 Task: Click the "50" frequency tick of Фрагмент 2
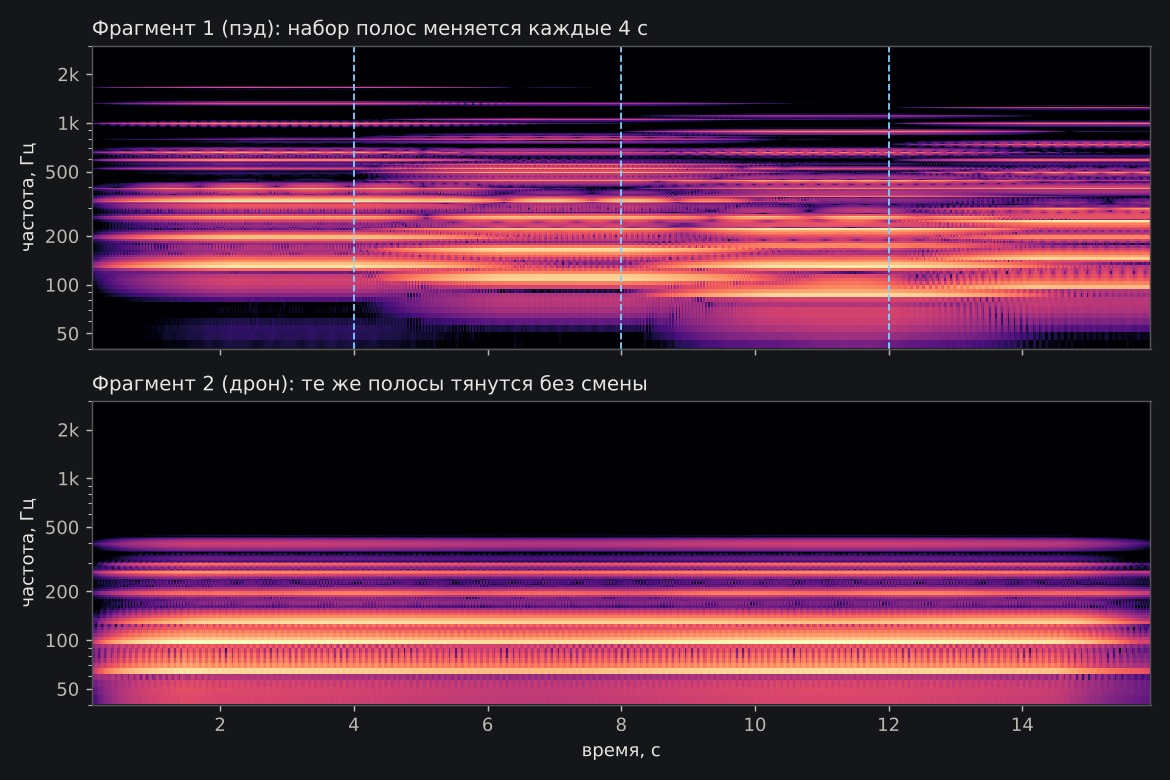pyautogui.click(x=68, y=690)
